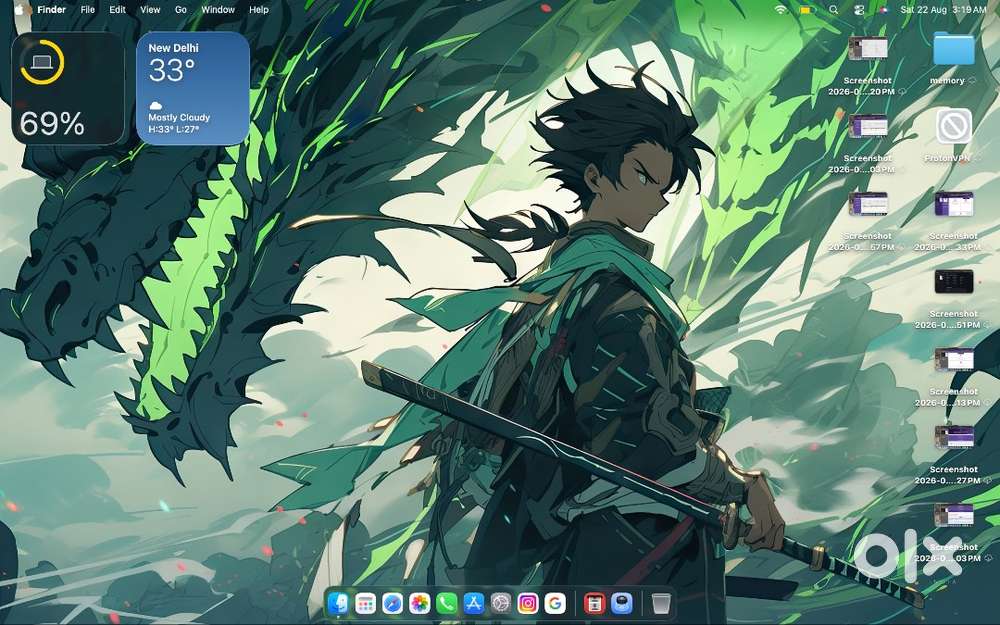Open Finder from the dock
1000x625 pixels.
(x=338, y=603)
